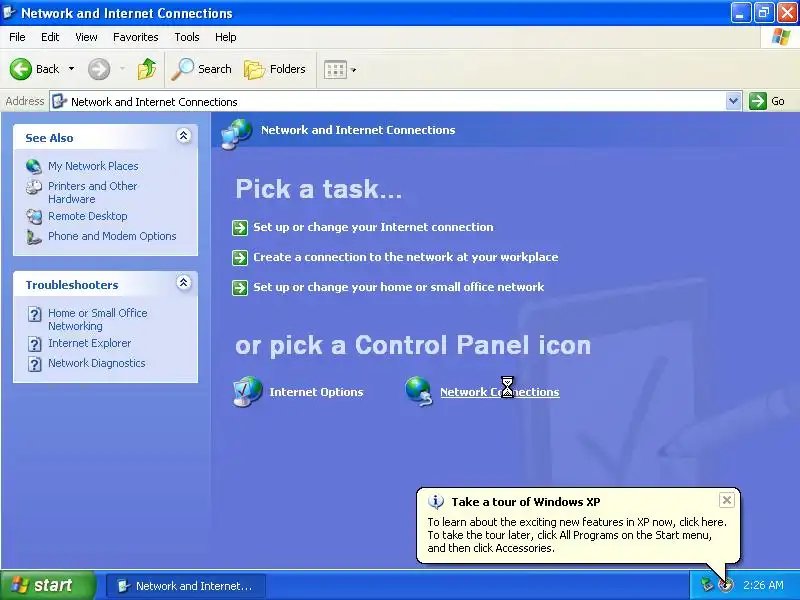Collapse the Troubleshooters panel
The height and width of the screenshot is (600, 800).
(x=184, y=283)
